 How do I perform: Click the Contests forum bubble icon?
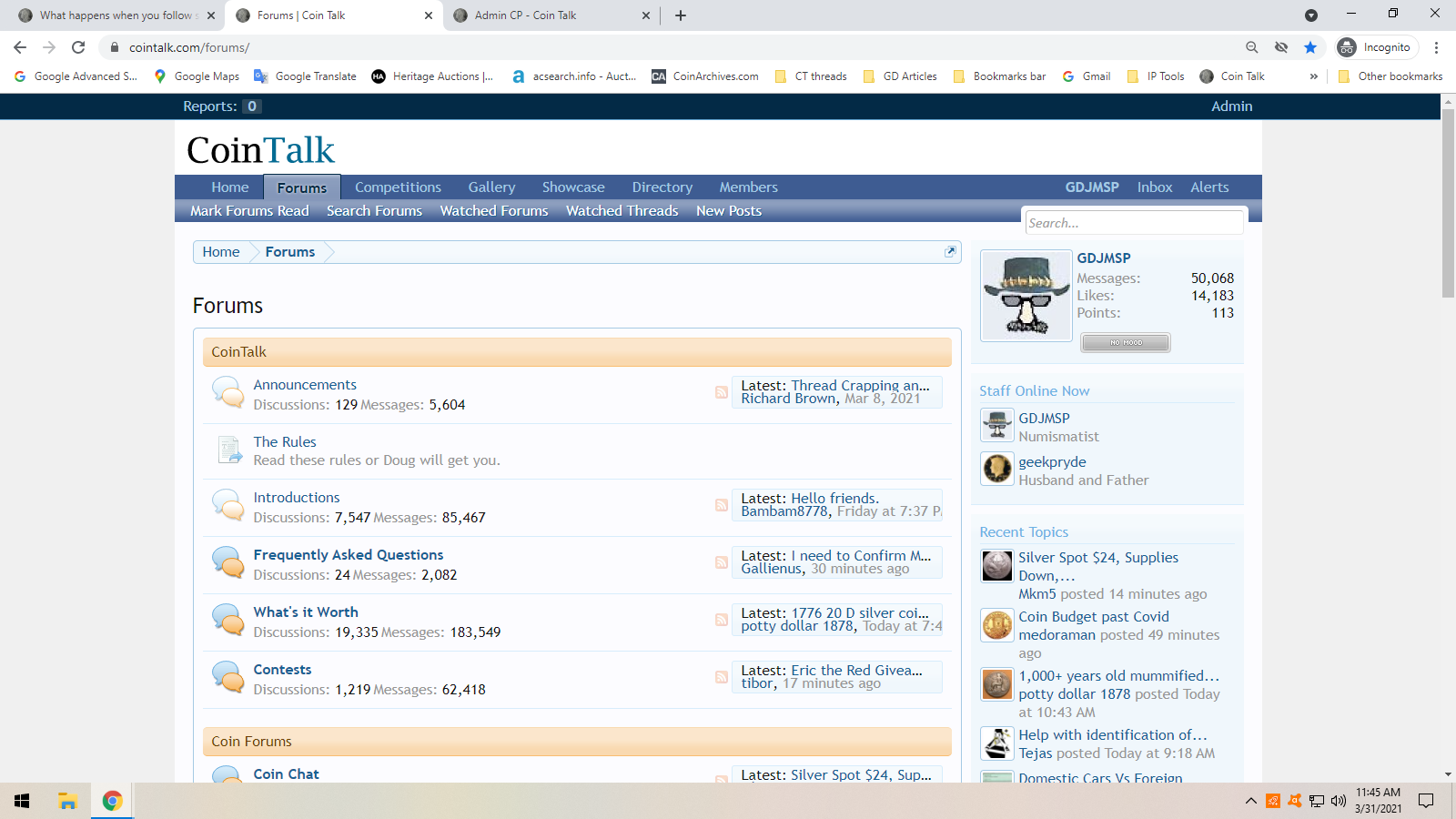(x=227, y=677)
